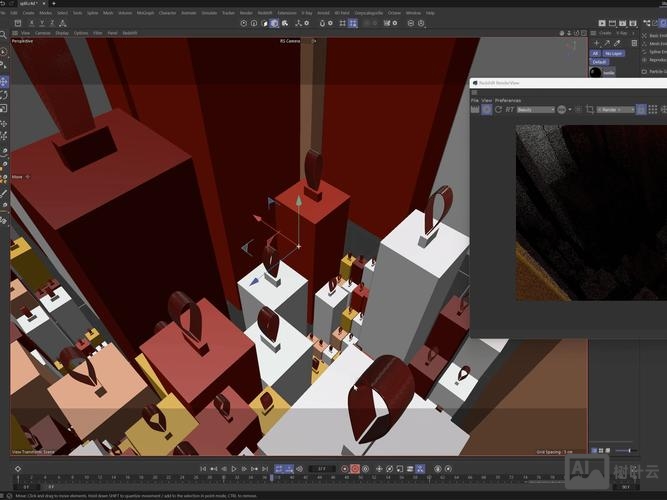Click the Redshift RenderView RT icon

(x=510, y=109)
